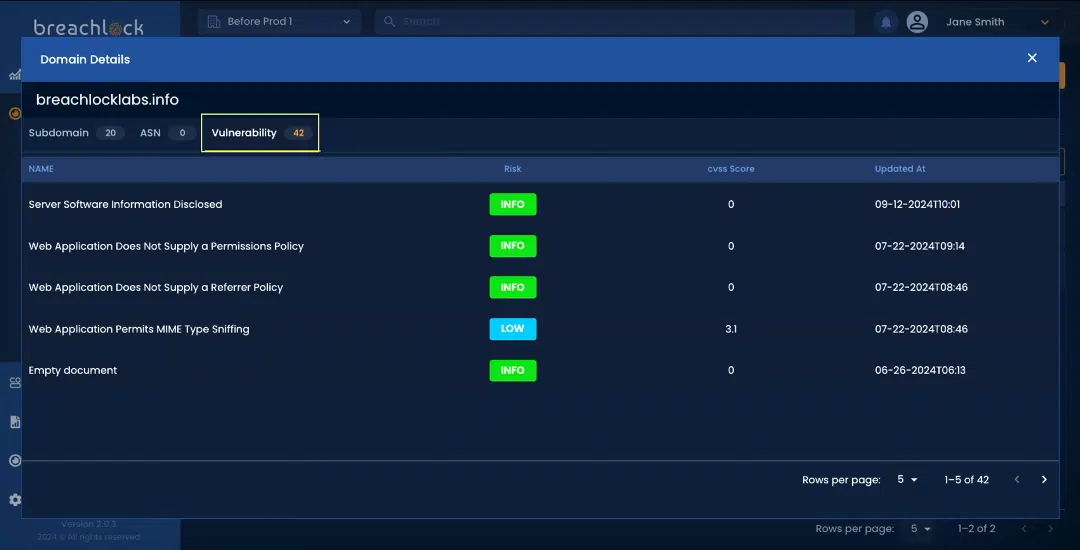
Task: Click INFO badge for Server Software Information Disclosed
Action: (512, 204)
